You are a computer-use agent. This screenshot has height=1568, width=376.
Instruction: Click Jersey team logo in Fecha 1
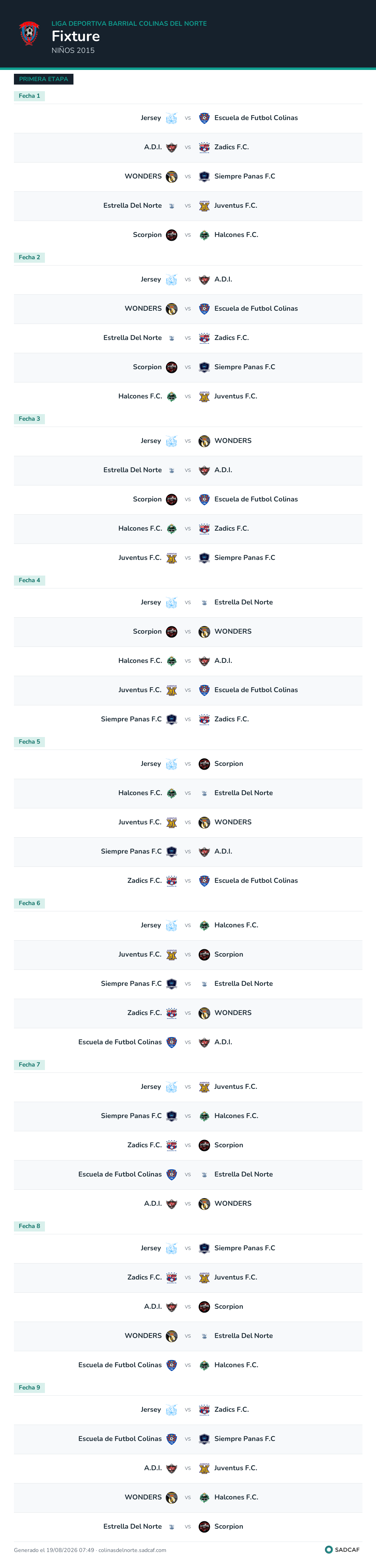point(172,118)
